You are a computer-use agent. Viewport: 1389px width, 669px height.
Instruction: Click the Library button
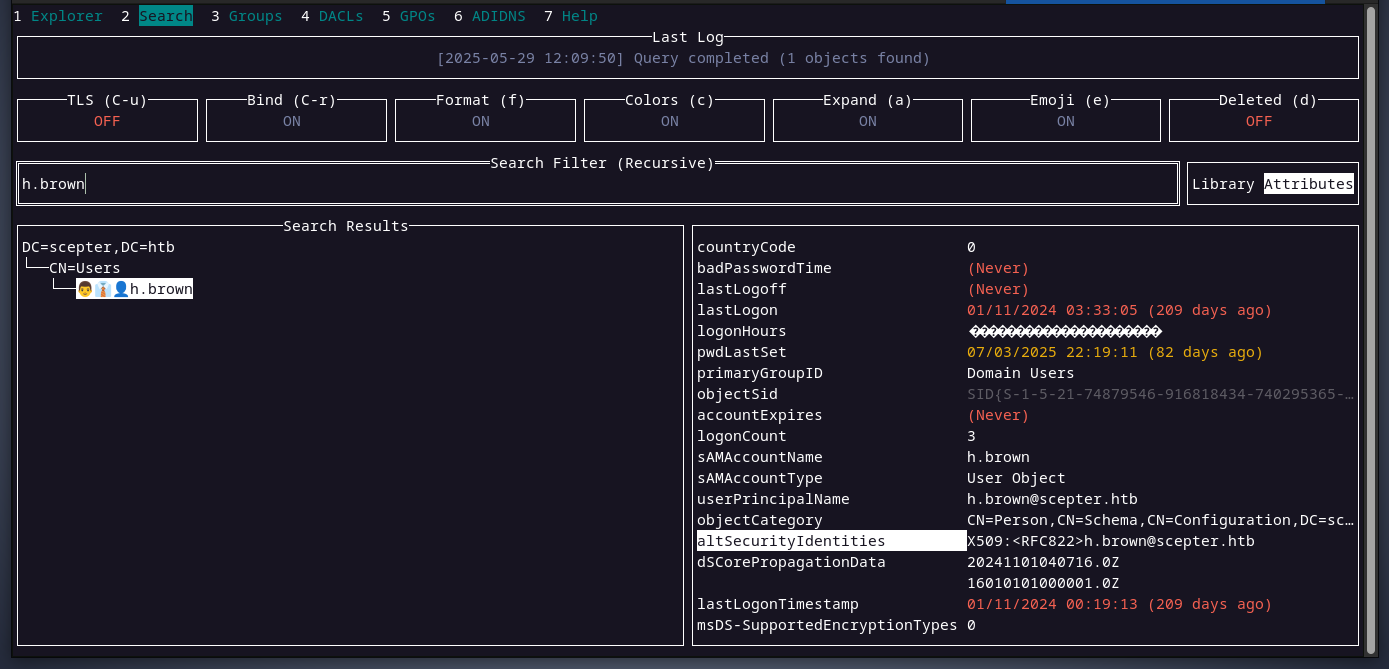[x=1223, y=184]
